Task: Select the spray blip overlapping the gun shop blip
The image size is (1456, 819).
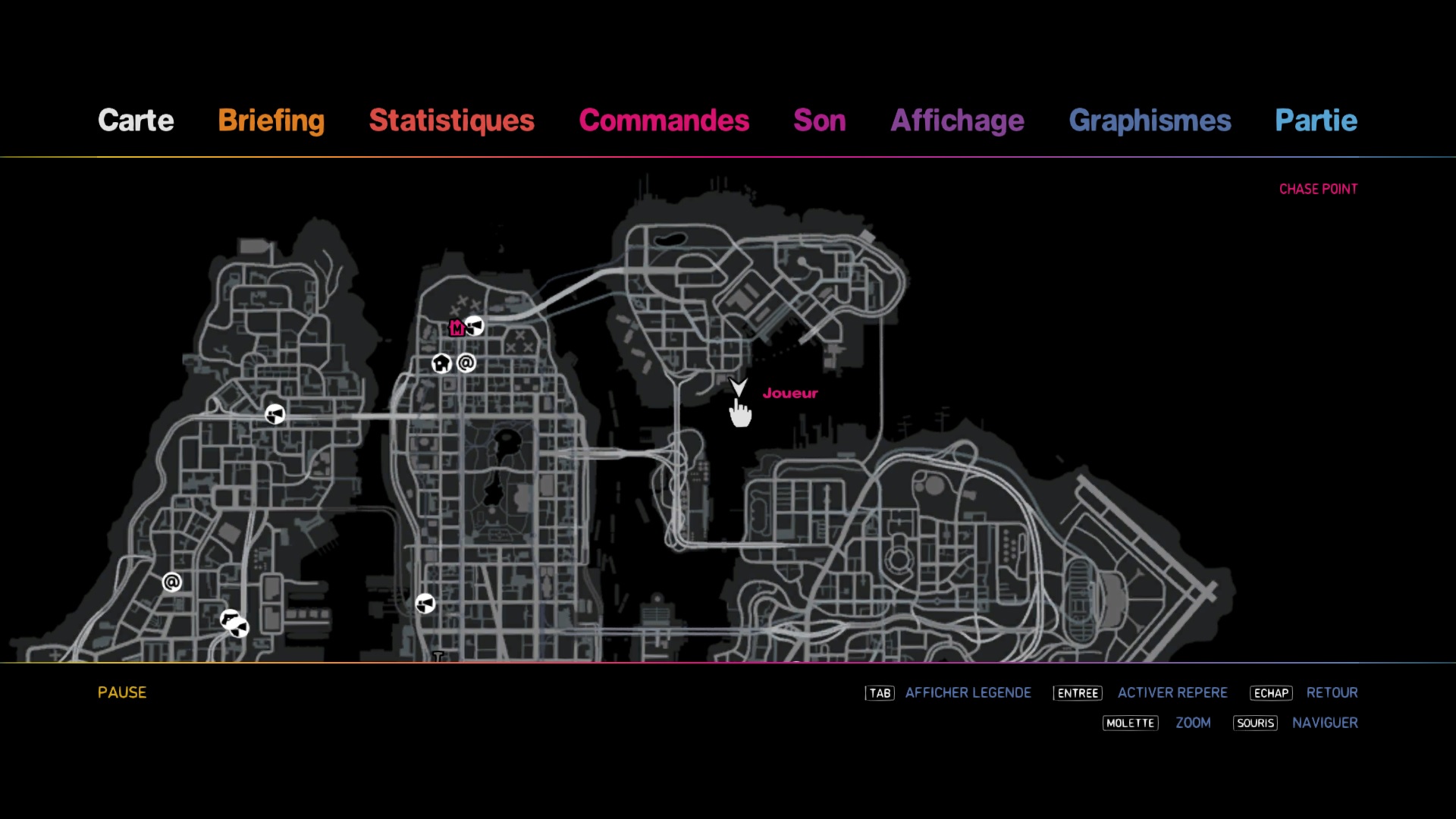Action: point(240,628)
